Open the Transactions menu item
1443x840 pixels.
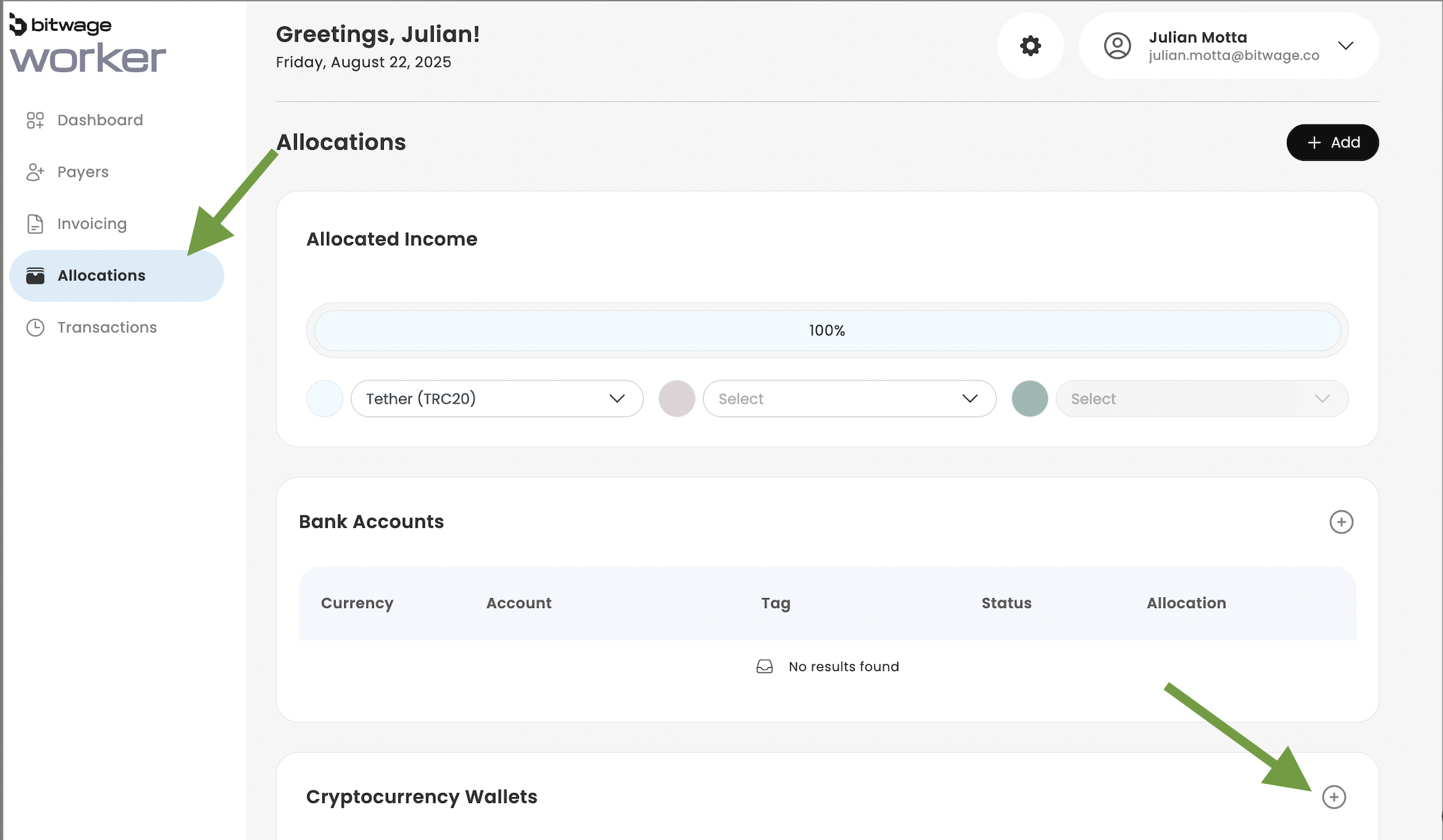click(107, 328)
